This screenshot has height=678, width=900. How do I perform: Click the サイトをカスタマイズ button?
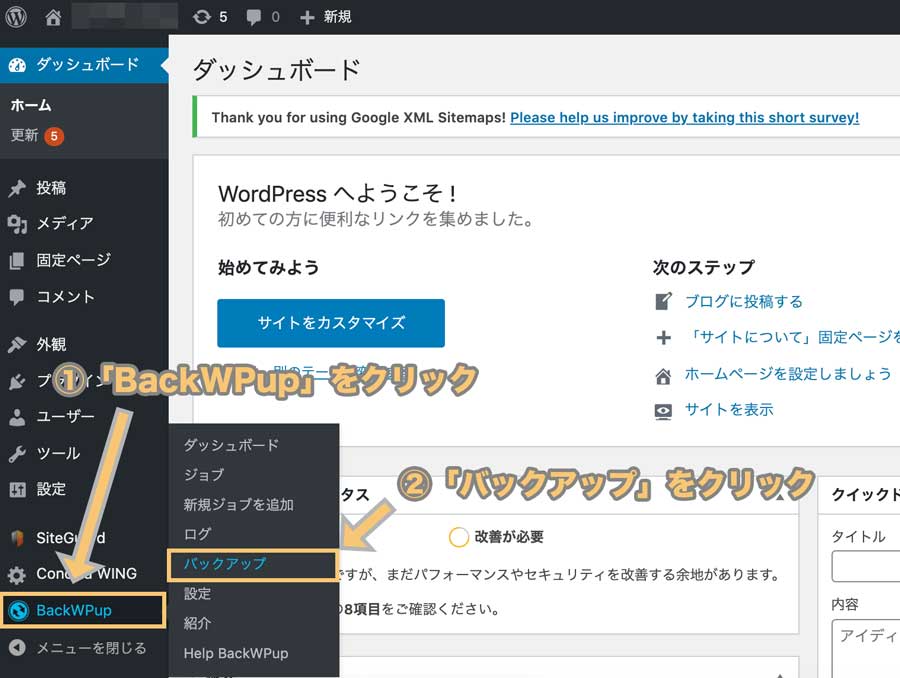pyautogui.click(x=331, y=323)
